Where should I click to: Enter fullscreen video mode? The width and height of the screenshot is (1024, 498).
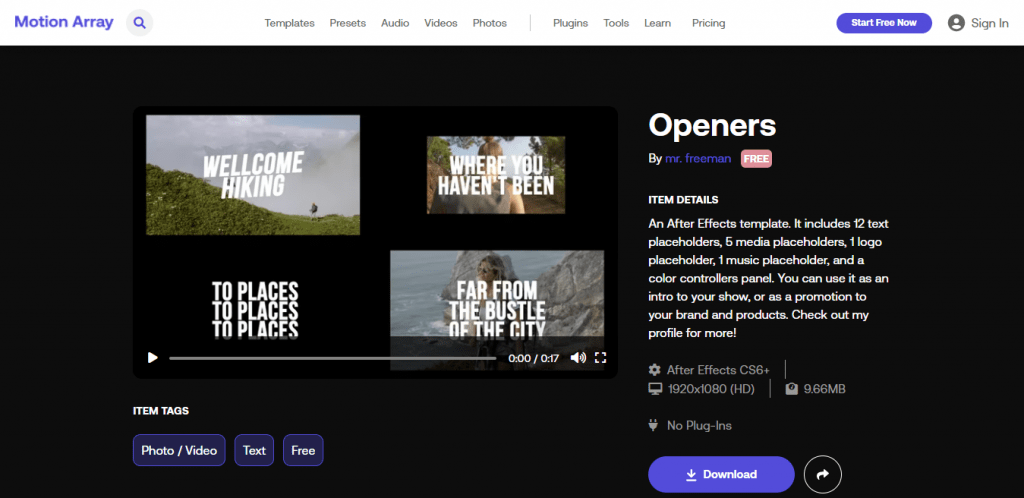tap(601, 358)
